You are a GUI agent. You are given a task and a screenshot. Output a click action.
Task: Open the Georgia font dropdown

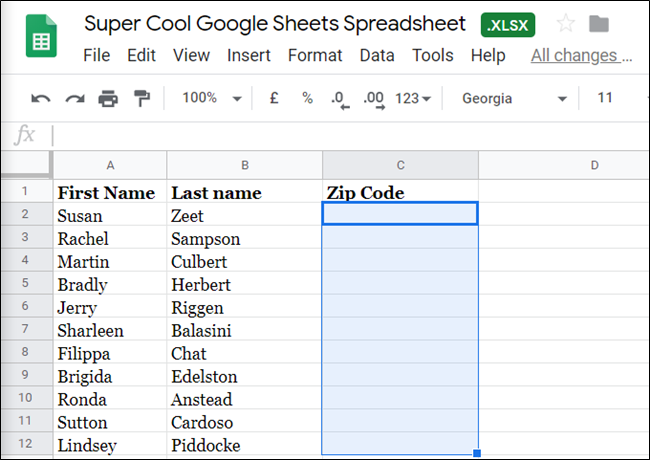coord(514,98)
